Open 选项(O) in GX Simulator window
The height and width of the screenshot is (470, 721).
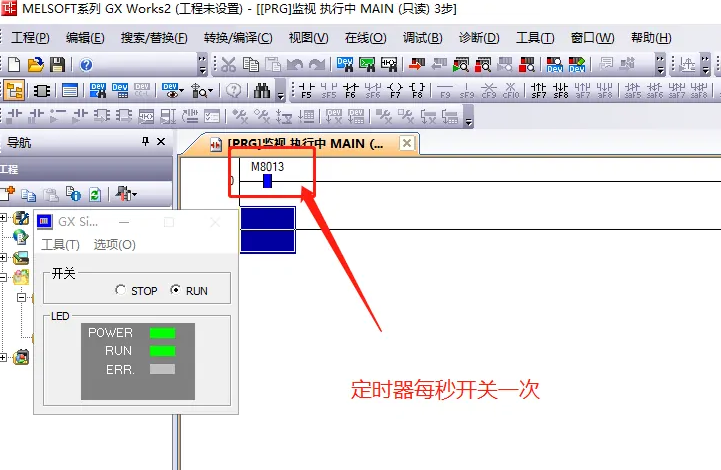tap(114, 244)
